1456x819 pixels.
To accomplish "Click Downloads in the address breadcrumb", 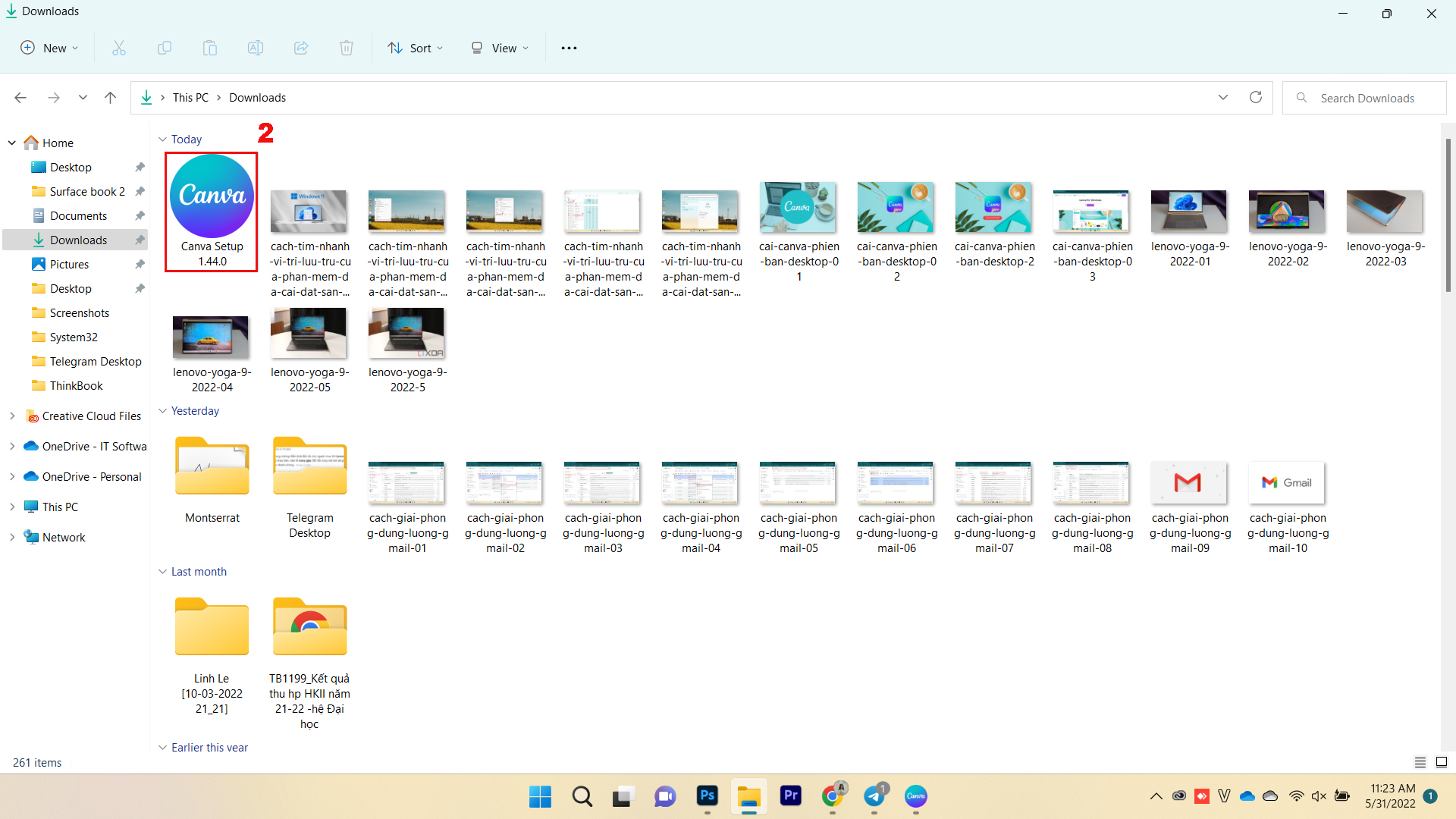I will 258,98.
